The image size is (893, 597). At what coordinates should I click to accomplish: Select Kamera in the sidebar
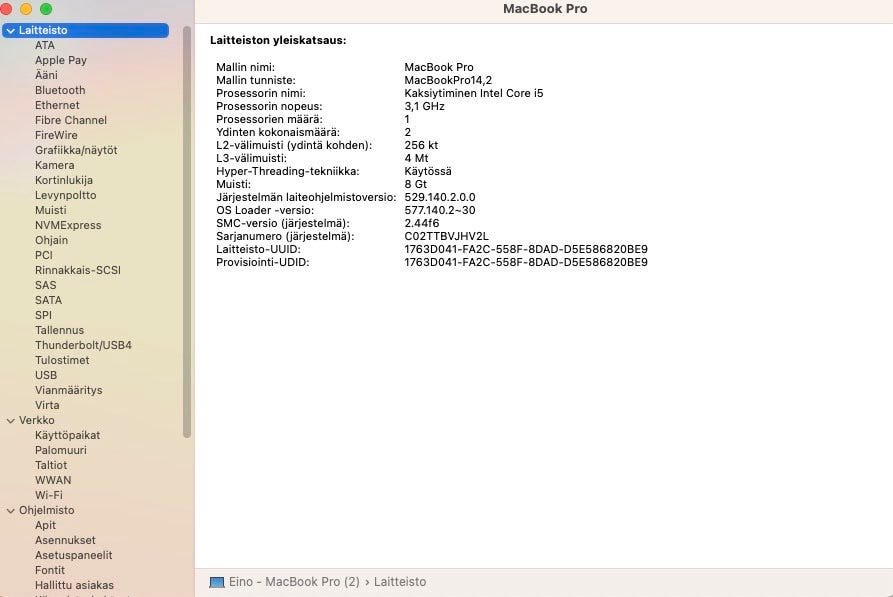click(54, 165)
